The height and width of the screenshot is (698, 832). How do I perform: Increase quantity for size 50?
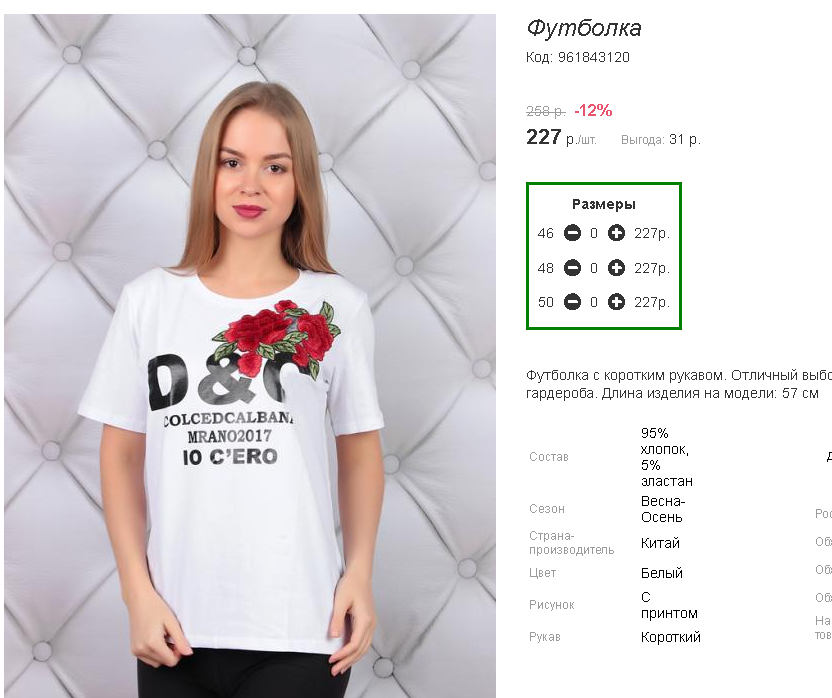(x=616, y=301)
